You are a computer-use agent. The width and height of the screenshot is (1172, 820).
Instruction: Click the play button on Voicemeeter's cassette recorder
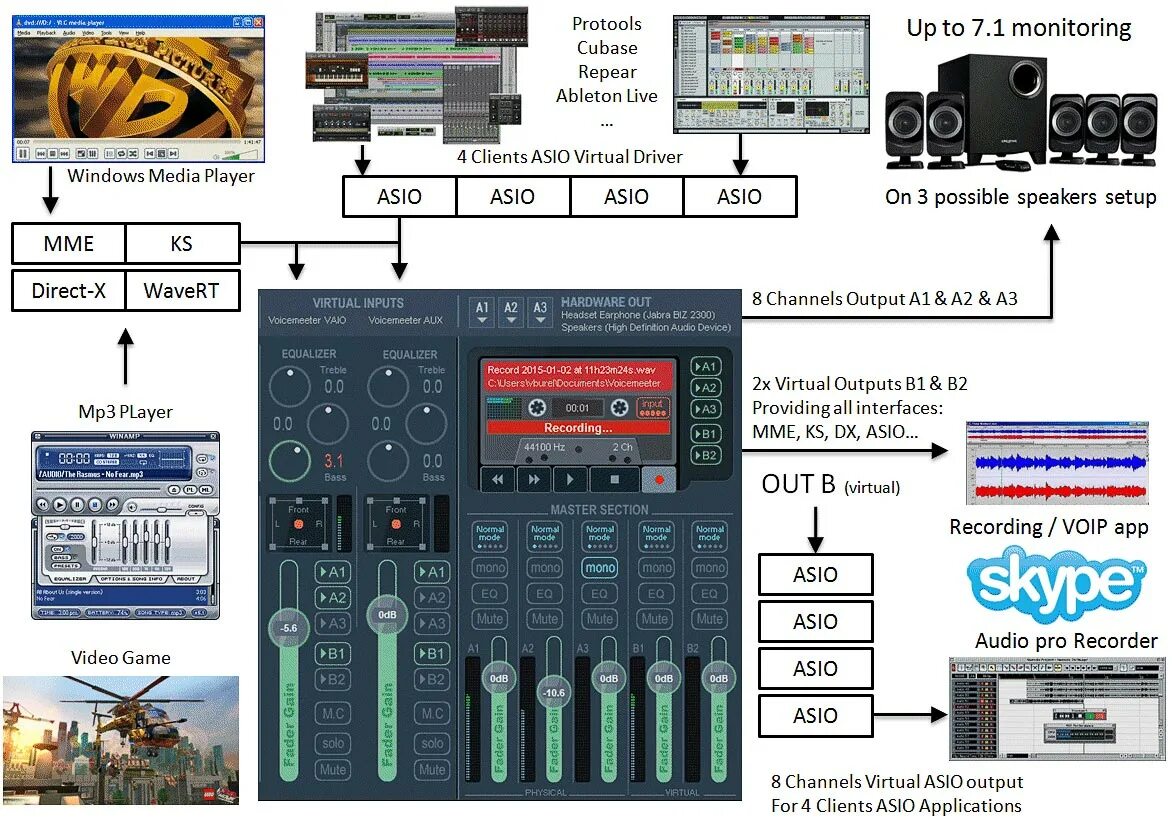click(570, 479)
